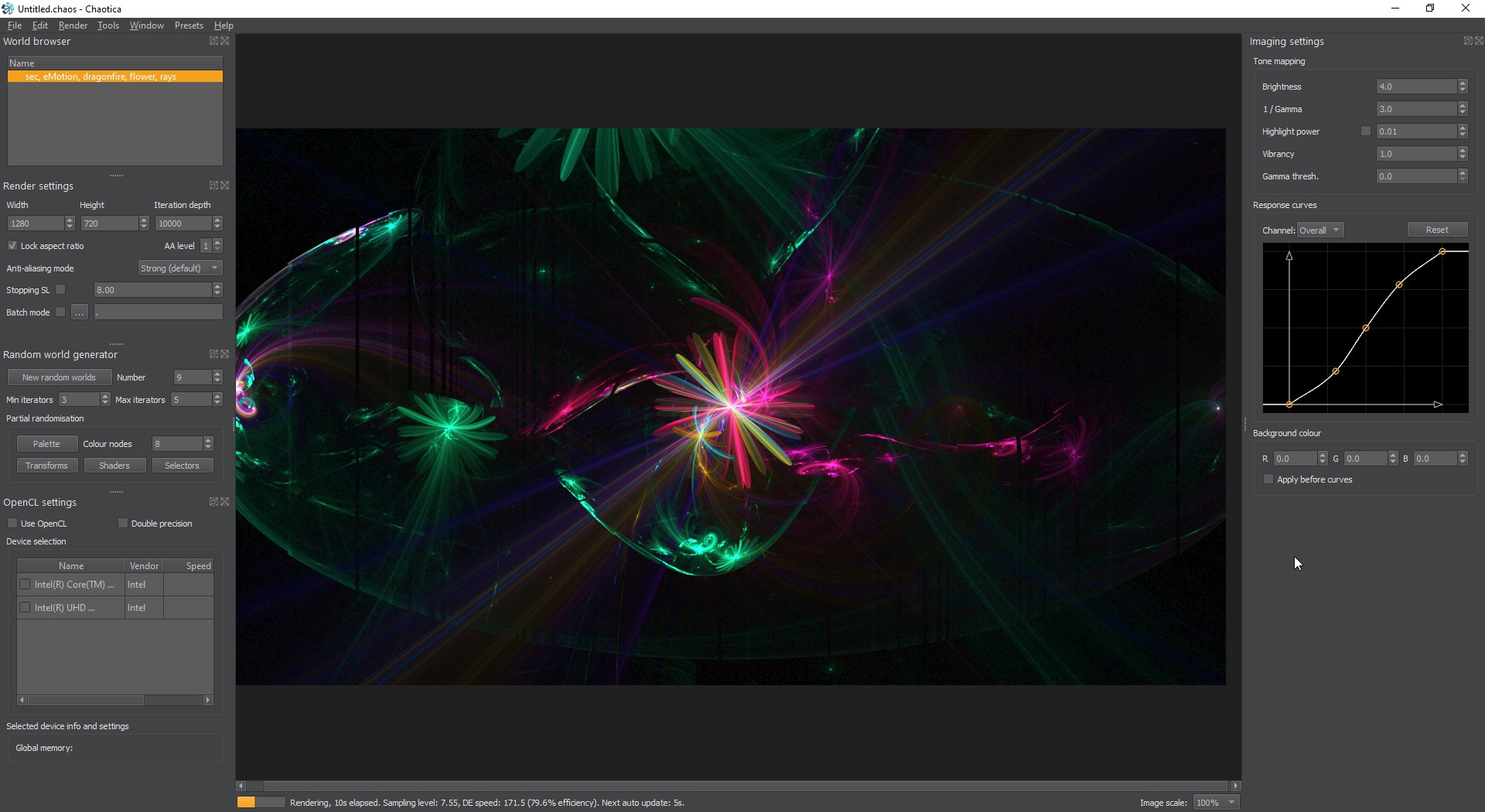
Task: Close the Random world generator panel
Action: pyautogui.click(x=225, y=354)
